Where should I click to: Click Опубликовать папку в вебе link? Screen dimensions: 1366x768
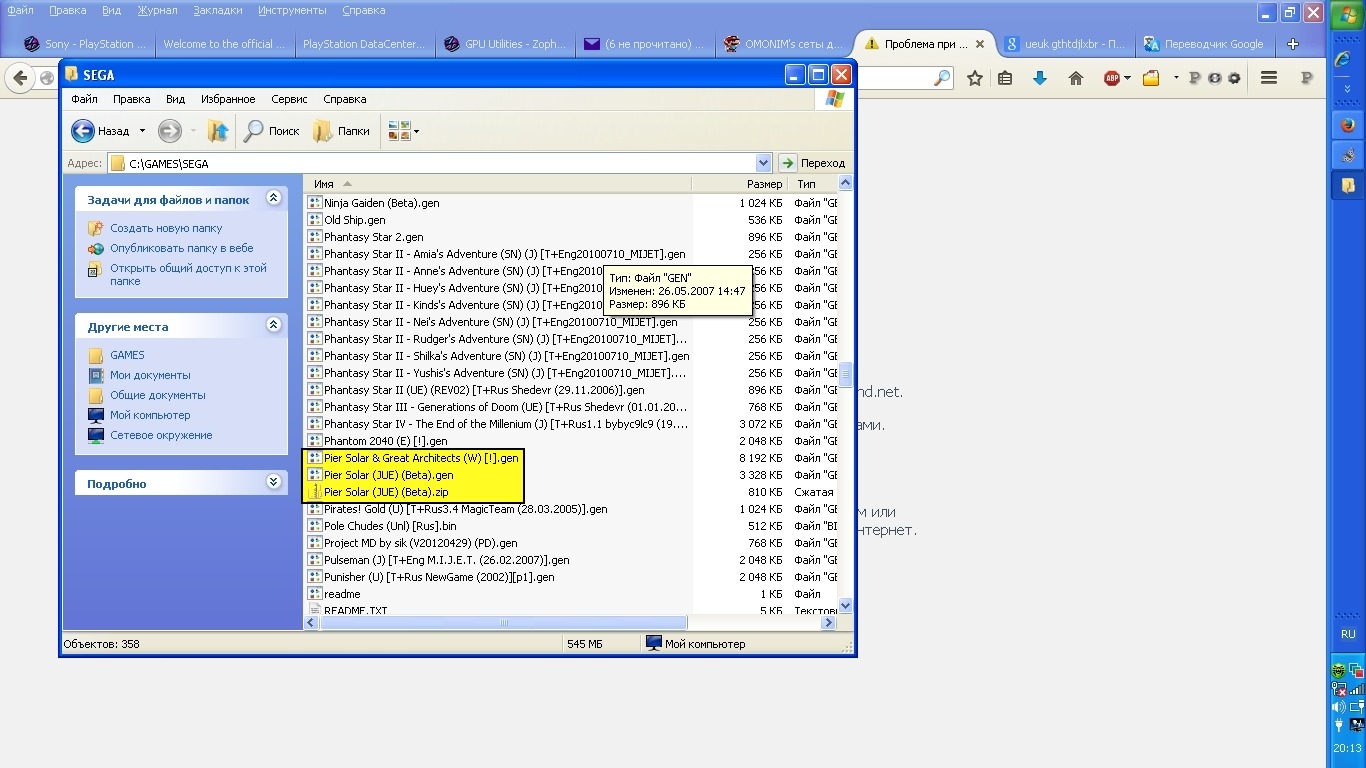pyautogui.click(x=182, y=248)
